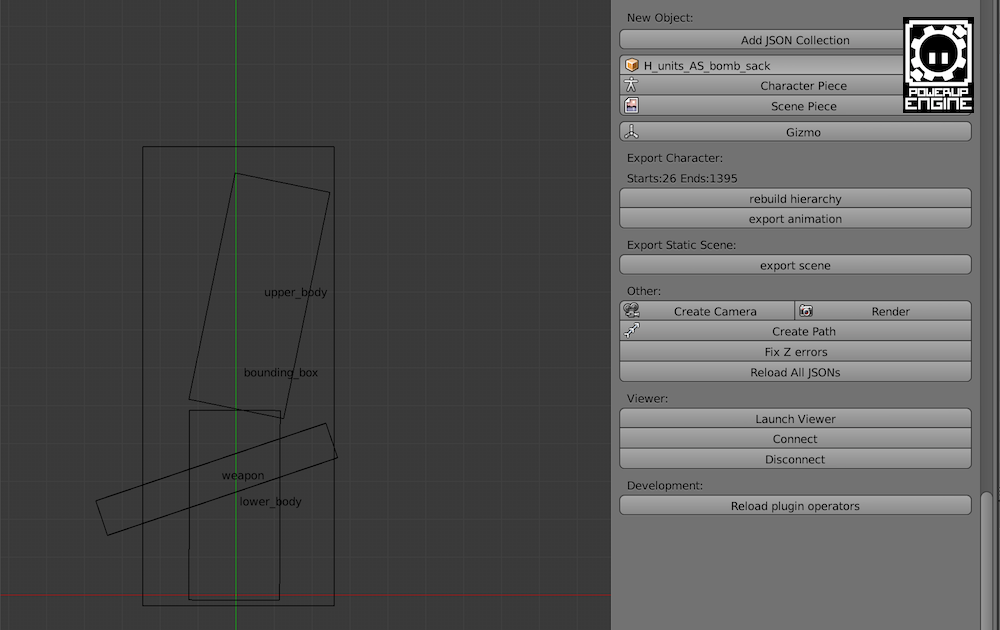Click the render camera icon beside Render
Viewport: 1000px width, 630px height.
(806, 311)
